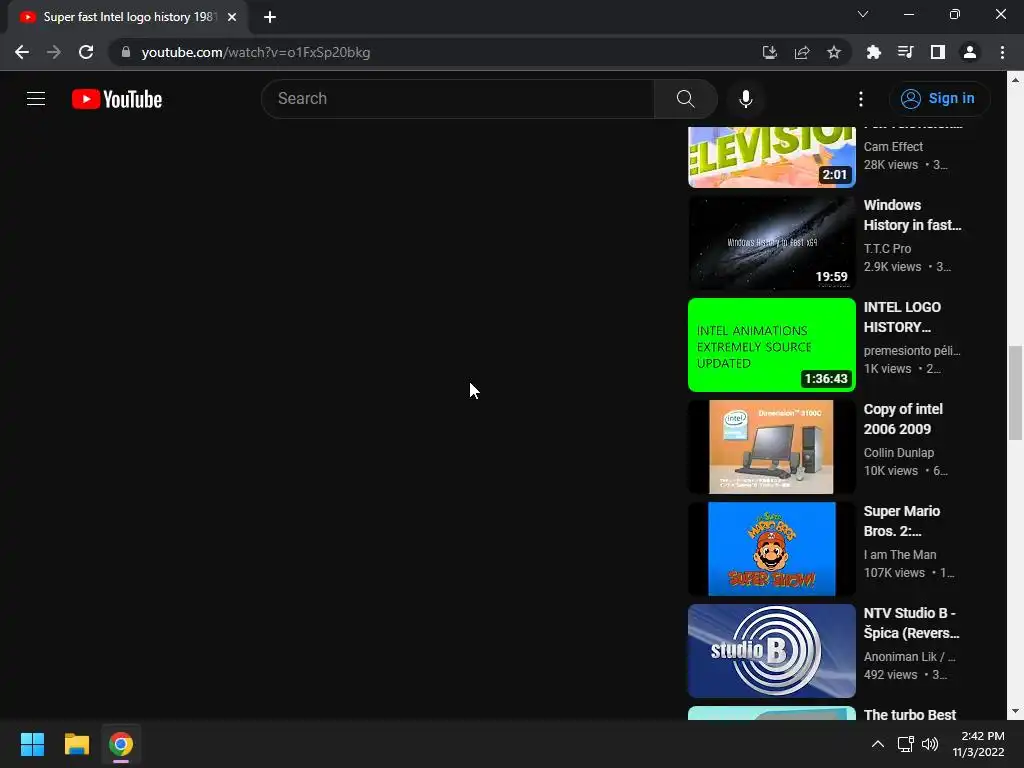Open Copy of intel 2006 2009 thumbnail
This screenshot has width=1024, height=768.
click(772, 447)
